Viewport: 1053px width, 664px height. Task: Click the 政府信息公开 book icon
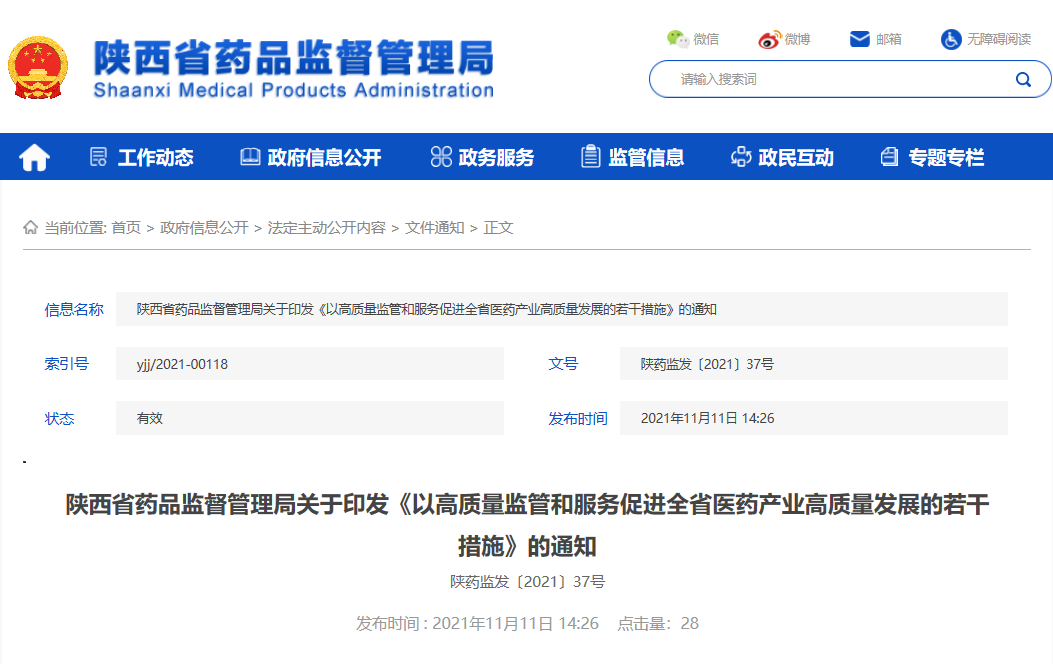pyautogui.click(x=250, y=157)
